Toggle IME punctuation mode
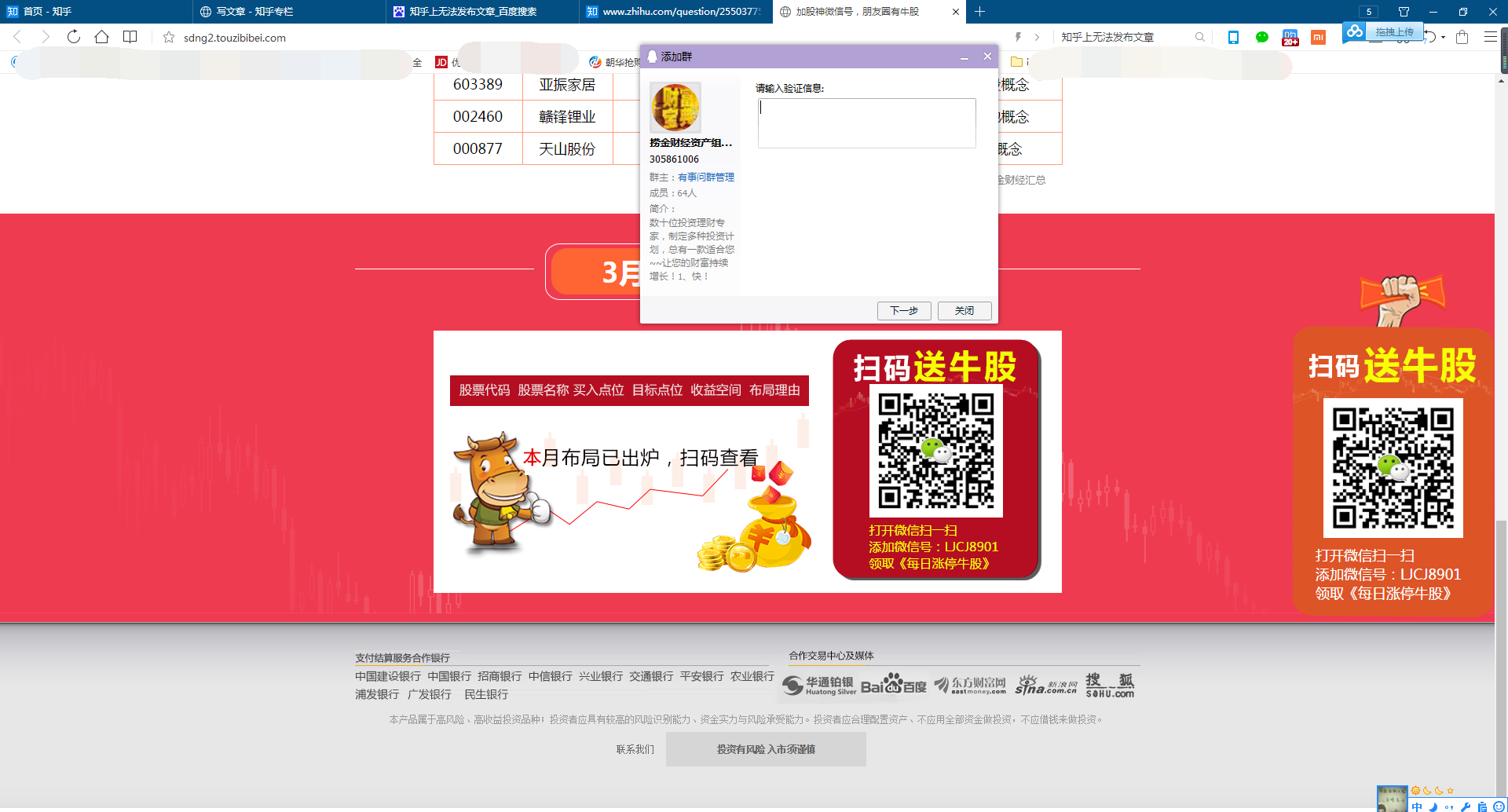The height and width of the screenshot is (812, 1508). point(1448,807)
